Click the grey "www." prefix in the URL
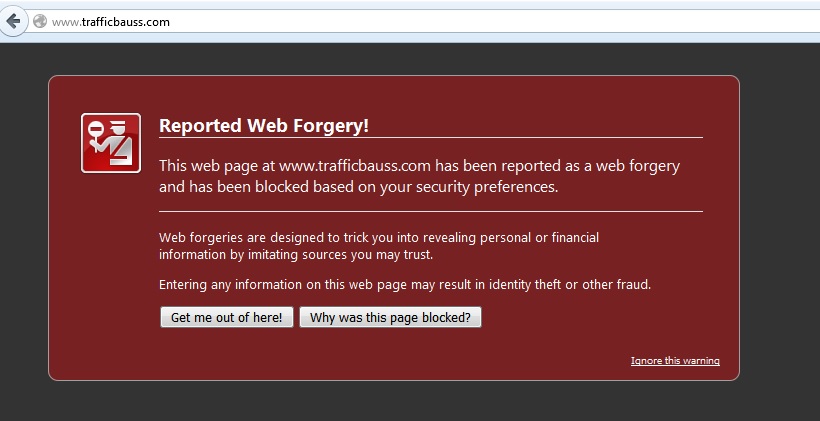Screen dimensions: 820x421 (x=66, y=22)
